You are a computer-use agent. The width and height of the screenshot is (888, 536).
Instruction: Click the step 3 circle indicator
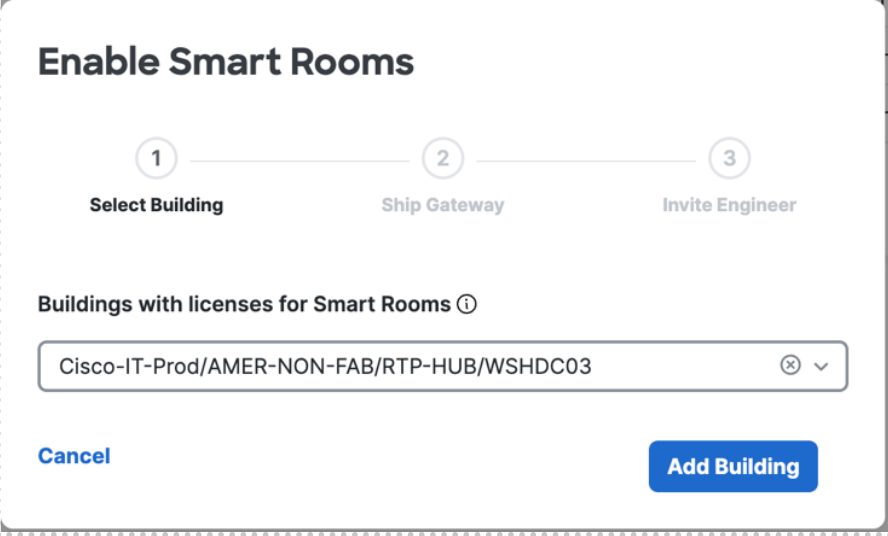point(729,158)
